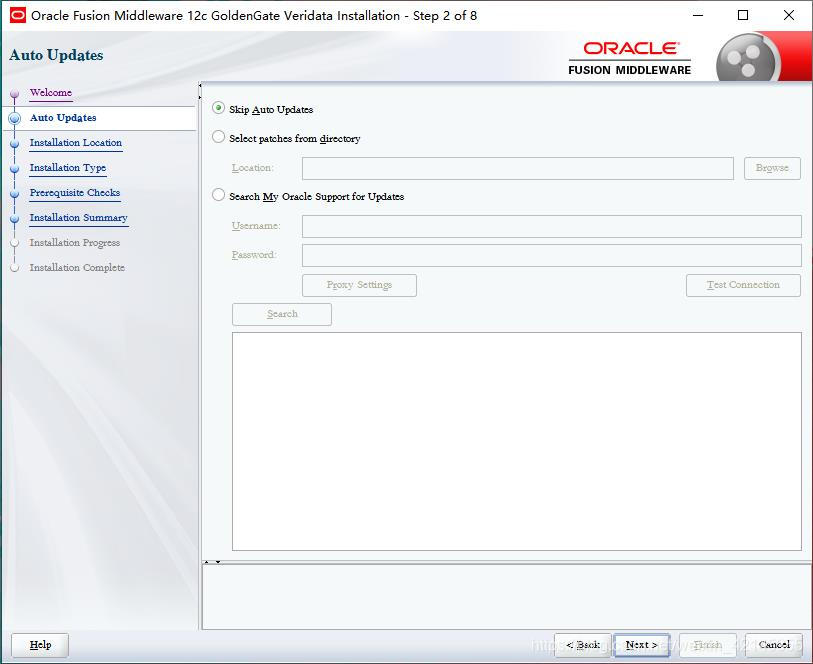Viewport: 813px width, 664px height.
Task: Focus the Password input field
Action: pos(552,256)
